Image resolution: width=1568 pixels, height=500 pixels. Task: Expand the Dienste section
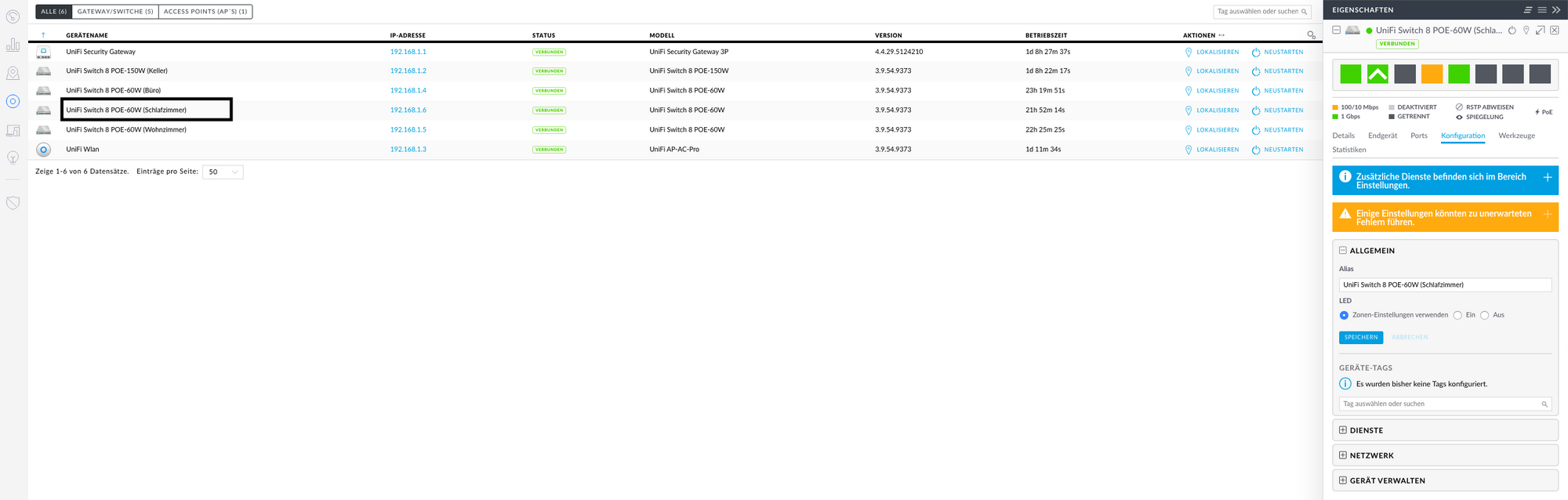click(x=1343, y=430)
